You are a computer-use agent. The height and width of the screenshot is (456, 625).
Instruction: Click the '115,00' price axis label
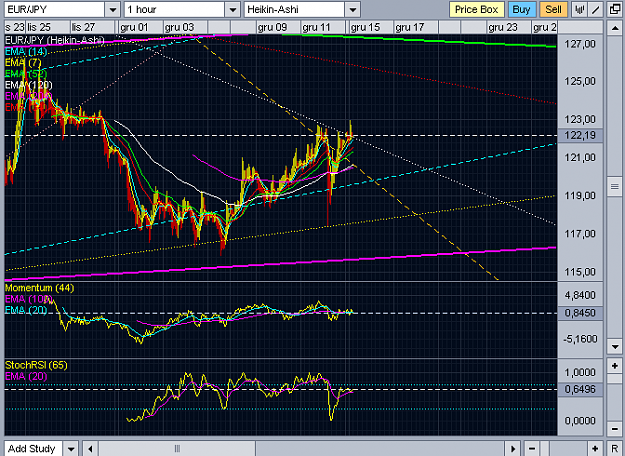tap(580, 272)
